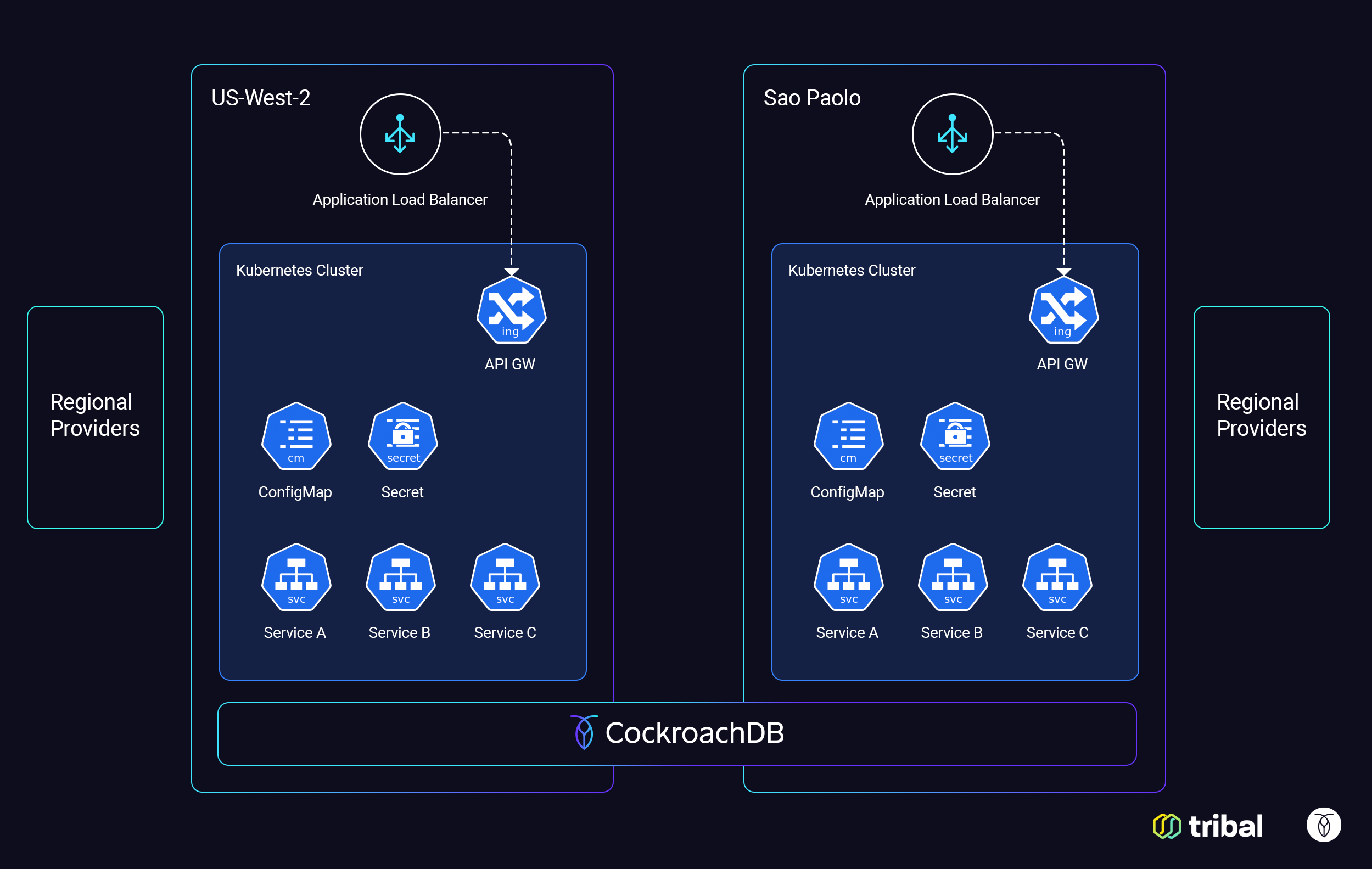Select the Service B svc icon in US-West-2
Image resolution: width=1372 pixels, height=869 pixels.
point(400,578)
